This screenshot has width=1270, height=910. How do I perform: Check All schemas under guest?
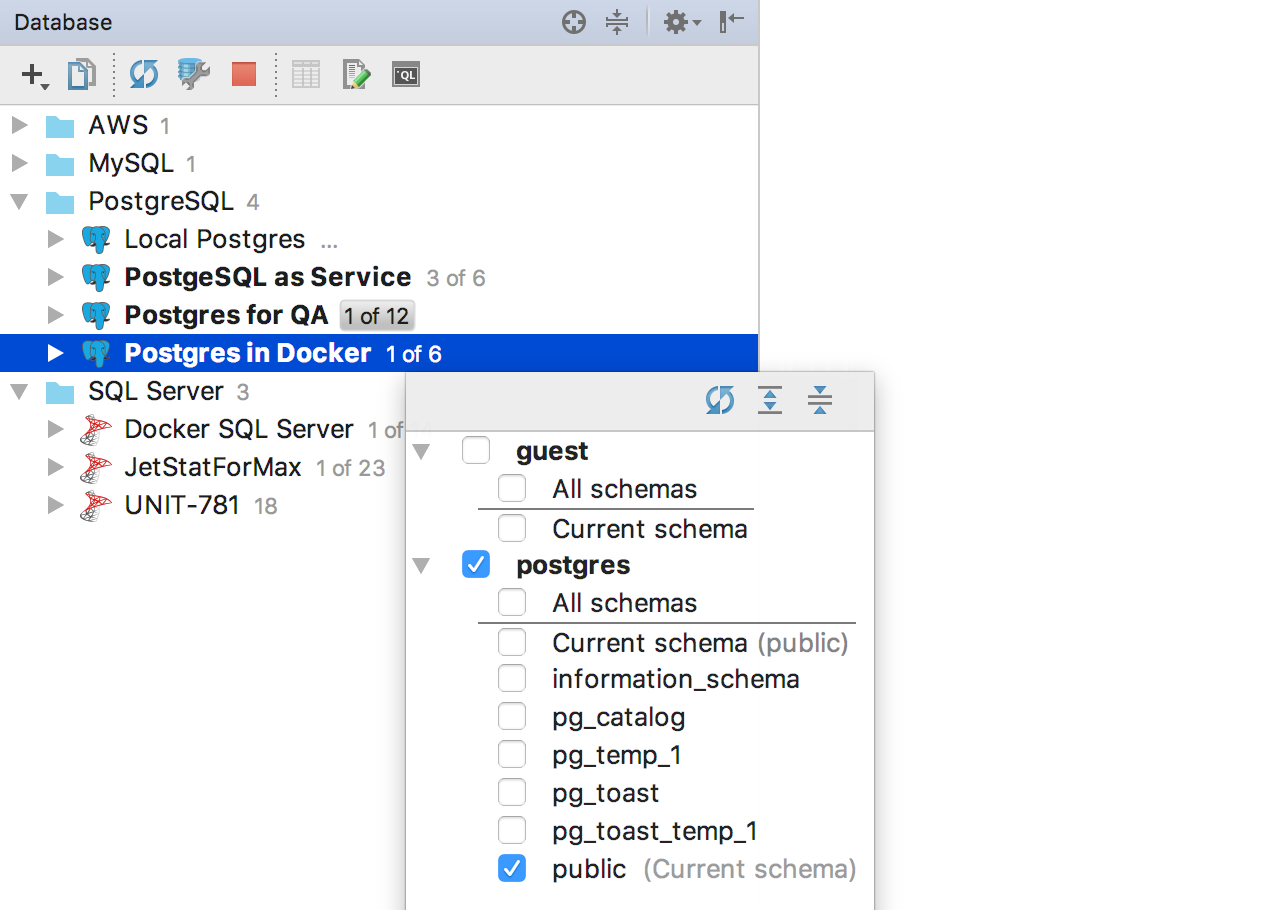pyautogui.click(x=512, y=489)
